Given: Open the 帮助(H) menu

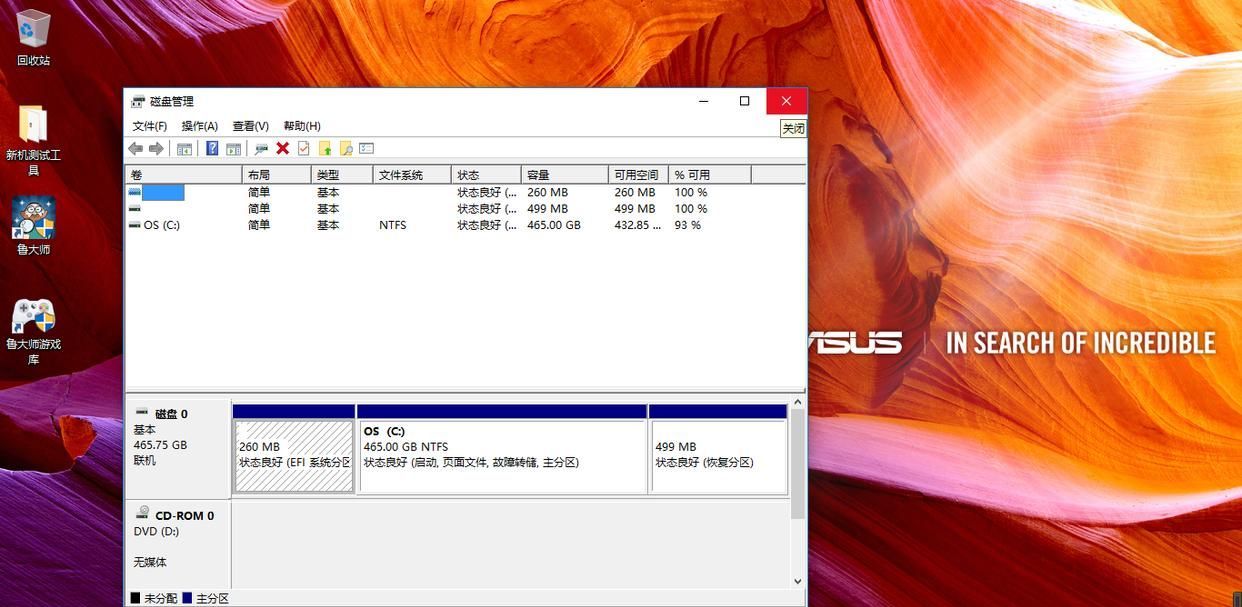Looking at the screenshot, I should pyautogui.click(x=302, y=126).
